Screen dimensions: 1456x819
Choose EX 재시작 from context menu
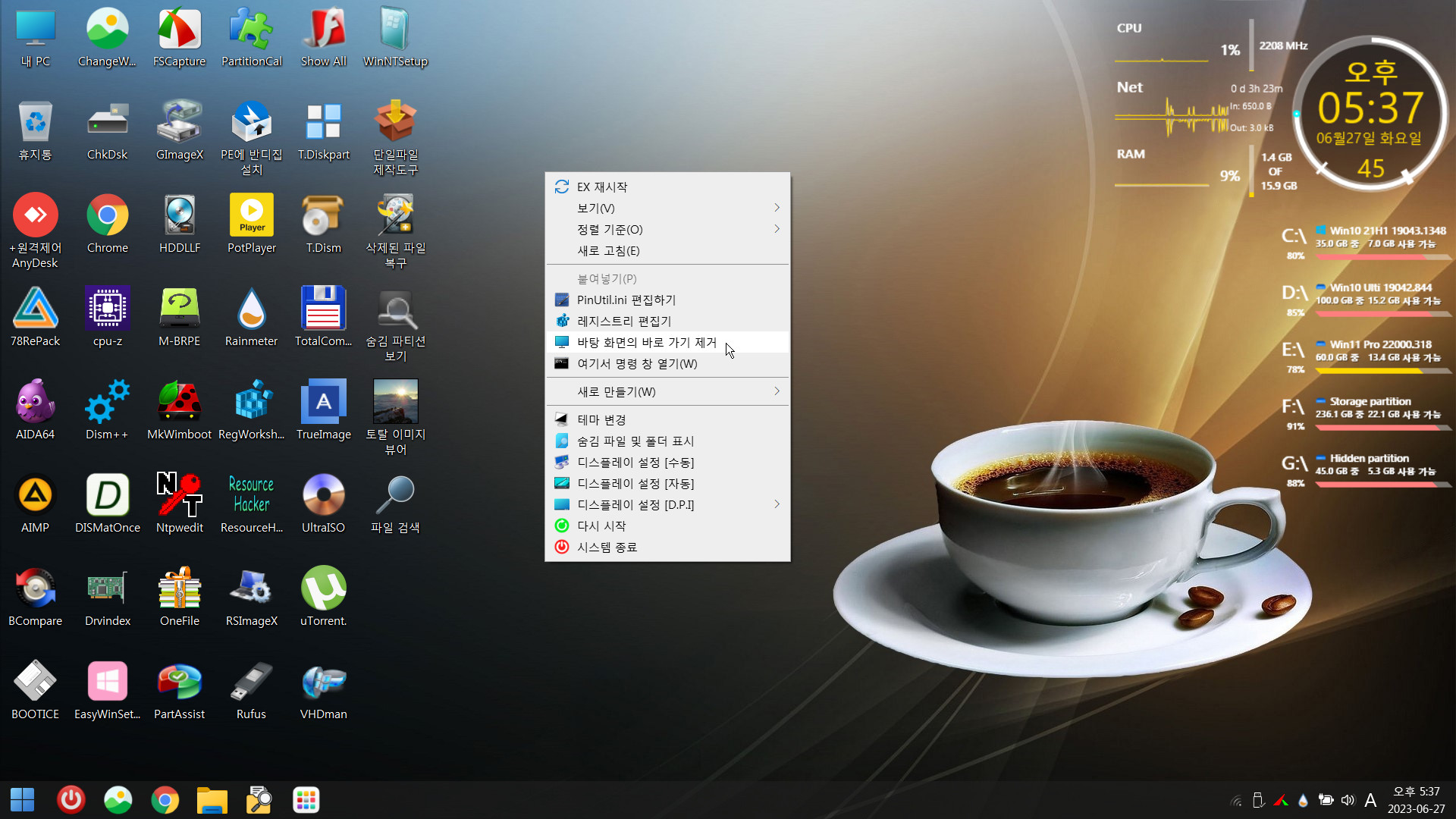click(667, 187)
